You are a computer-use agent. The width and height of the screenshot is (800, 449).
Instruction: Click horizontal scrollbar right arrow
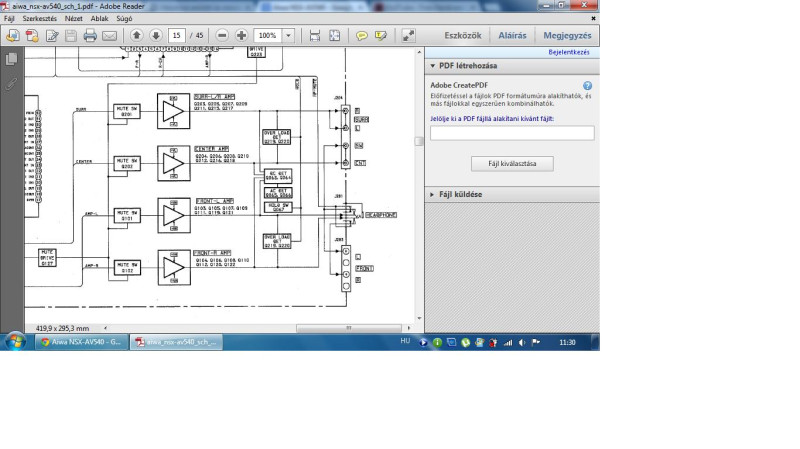click(x=409, y=328)
